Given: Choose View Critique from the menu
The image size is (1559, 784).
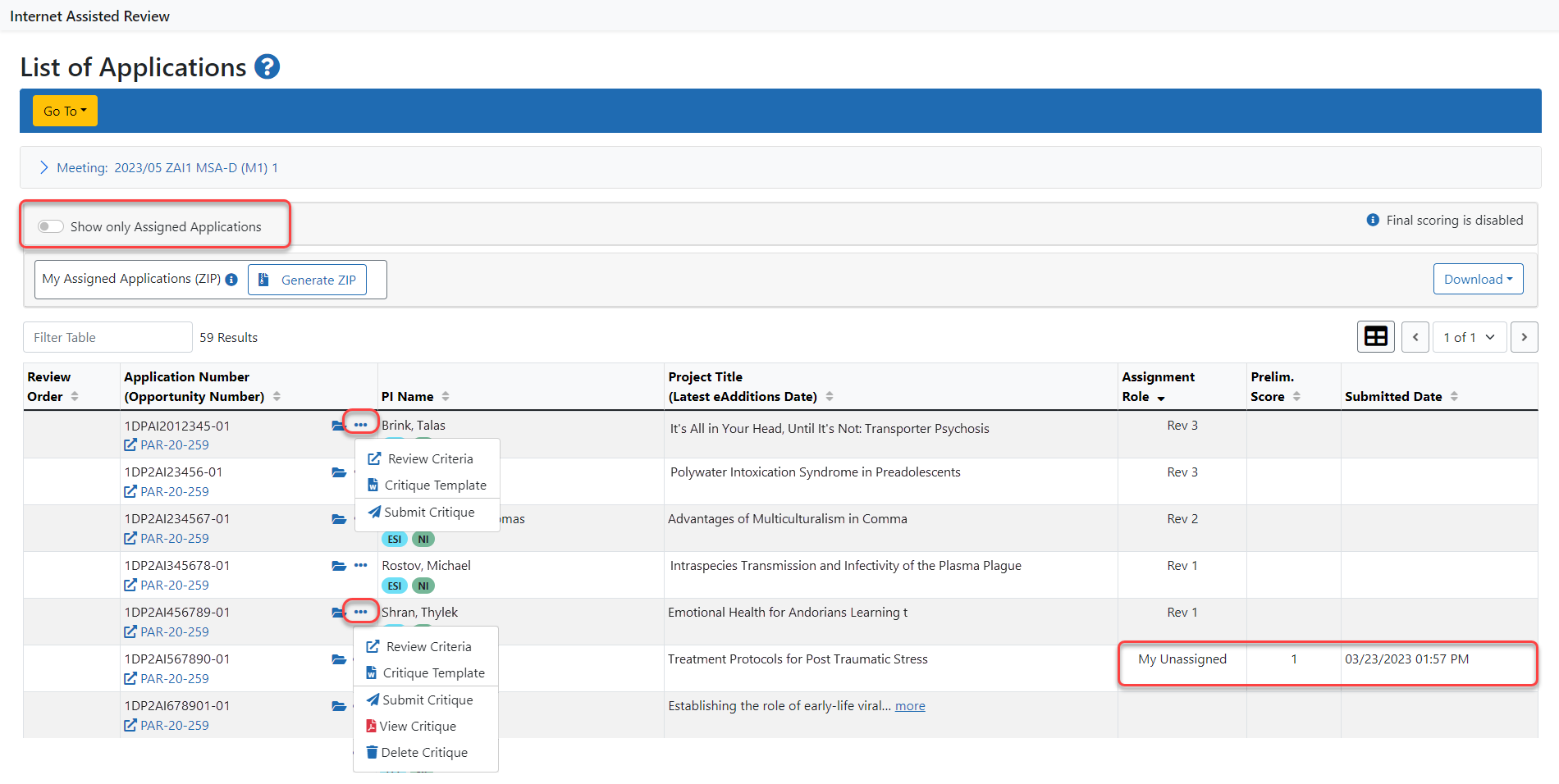Looking at the screenshot, I should [411, 726].
